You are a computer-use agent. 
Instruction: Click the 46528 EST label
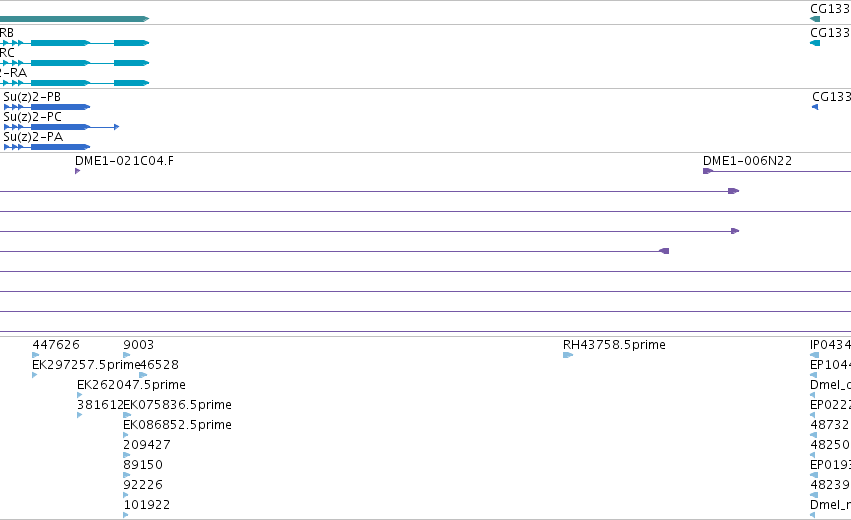pos(159,365)
